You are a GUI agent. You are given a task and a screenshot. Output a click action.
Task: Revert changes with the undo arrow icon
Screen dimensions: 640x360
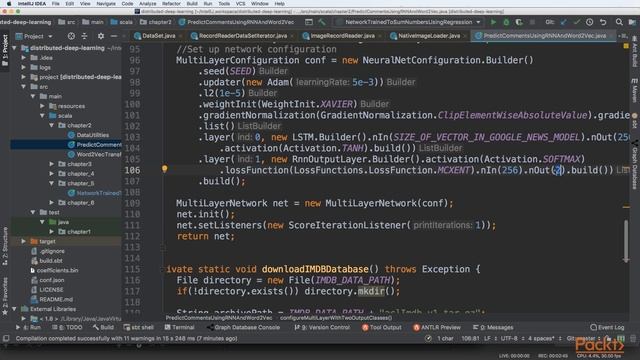coord(603,22)
